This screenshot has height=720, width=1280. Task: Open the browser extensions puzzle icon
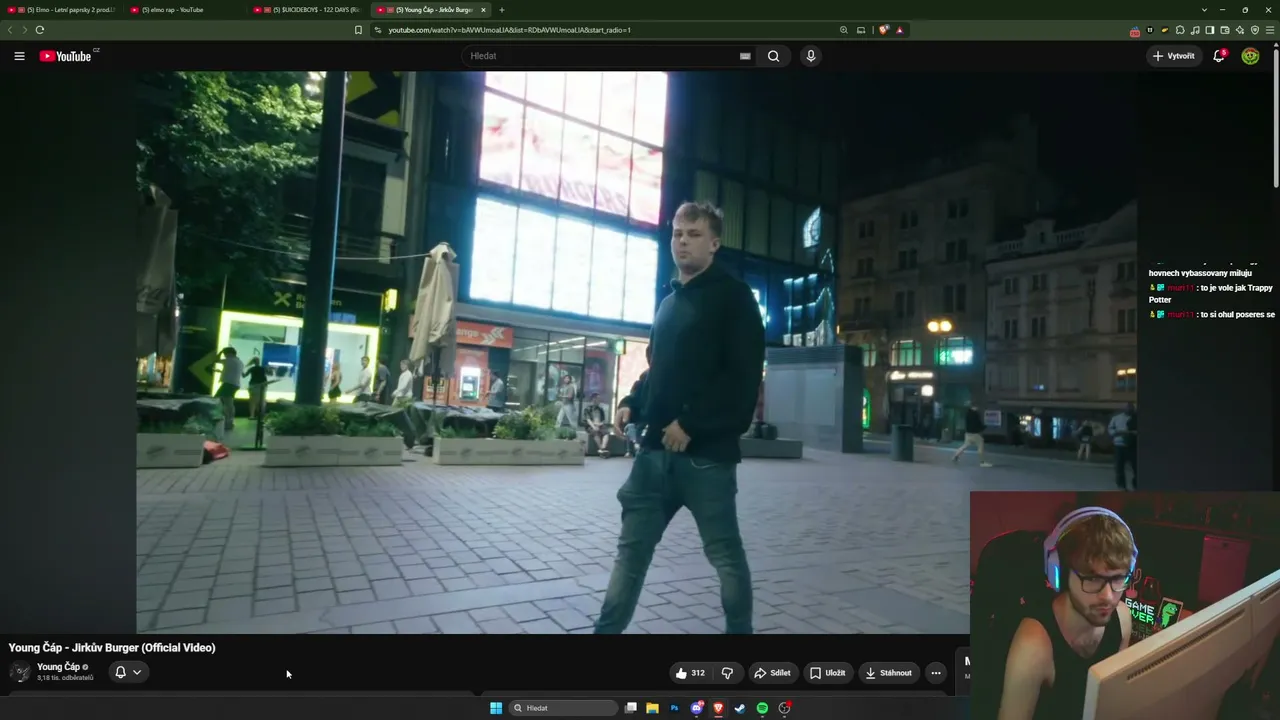click(x=1180, y=30)
